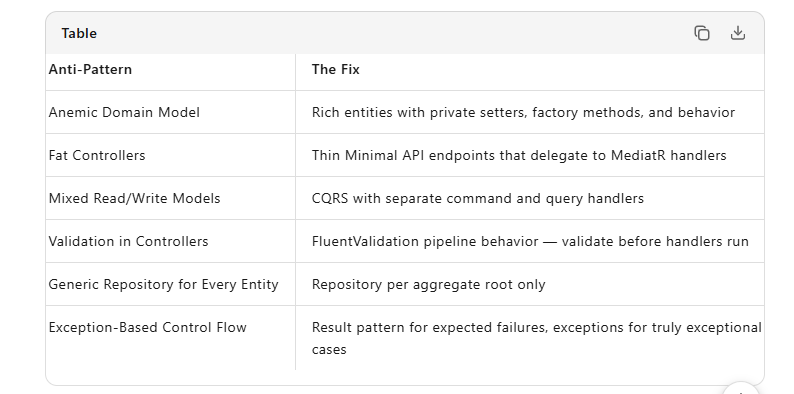Copy the table using the copy icon
This screenshot has width=794, height=394.
point(702,33)
